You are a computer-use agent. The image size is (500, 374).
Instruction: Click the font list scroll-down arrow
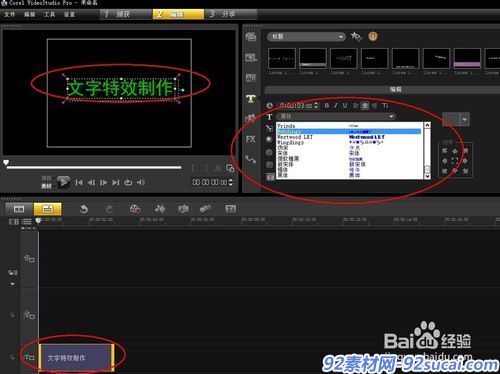pos(427,176)
